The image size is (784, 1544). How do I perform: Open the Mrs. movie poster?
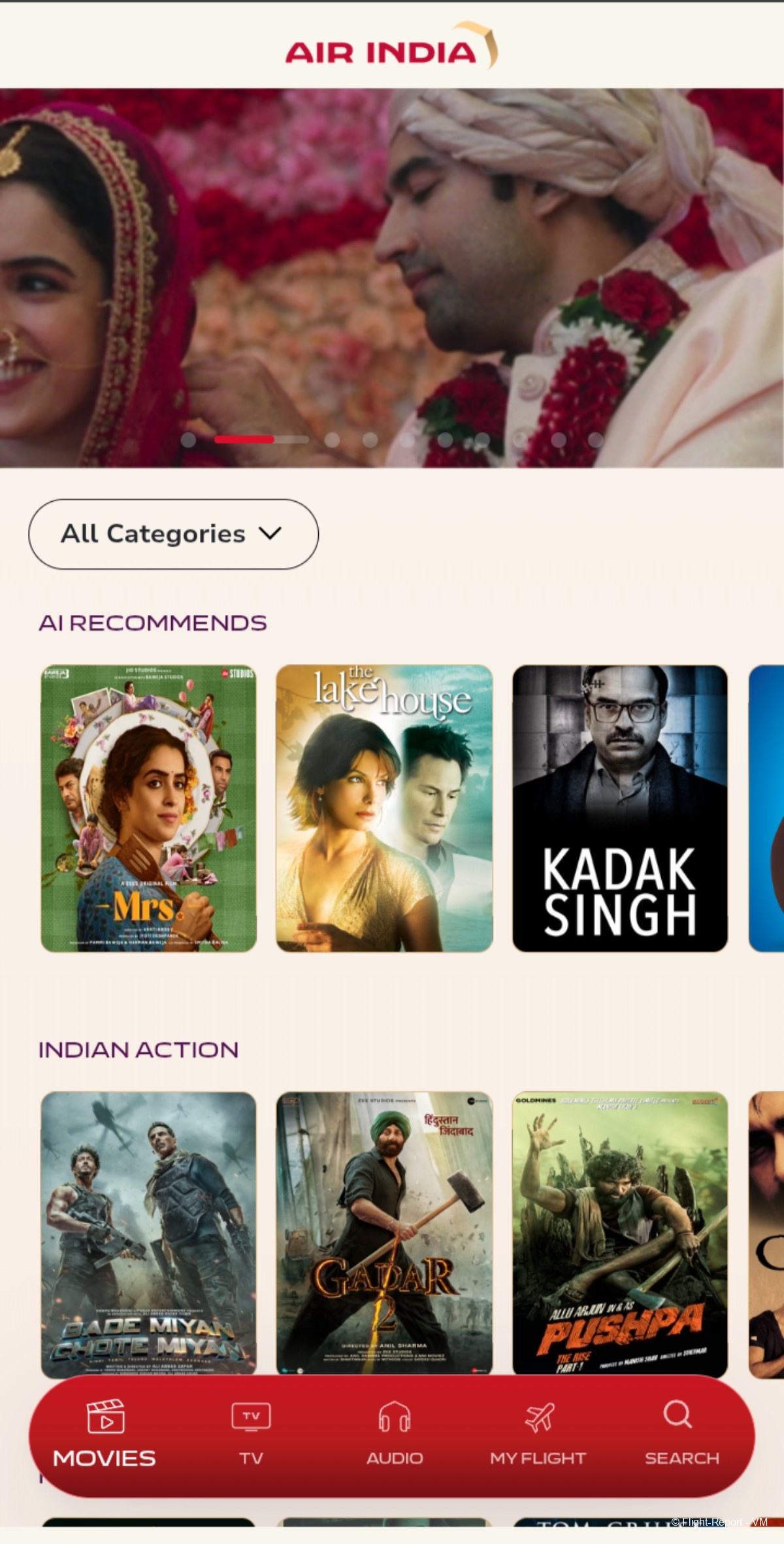[x=148, y=808]
